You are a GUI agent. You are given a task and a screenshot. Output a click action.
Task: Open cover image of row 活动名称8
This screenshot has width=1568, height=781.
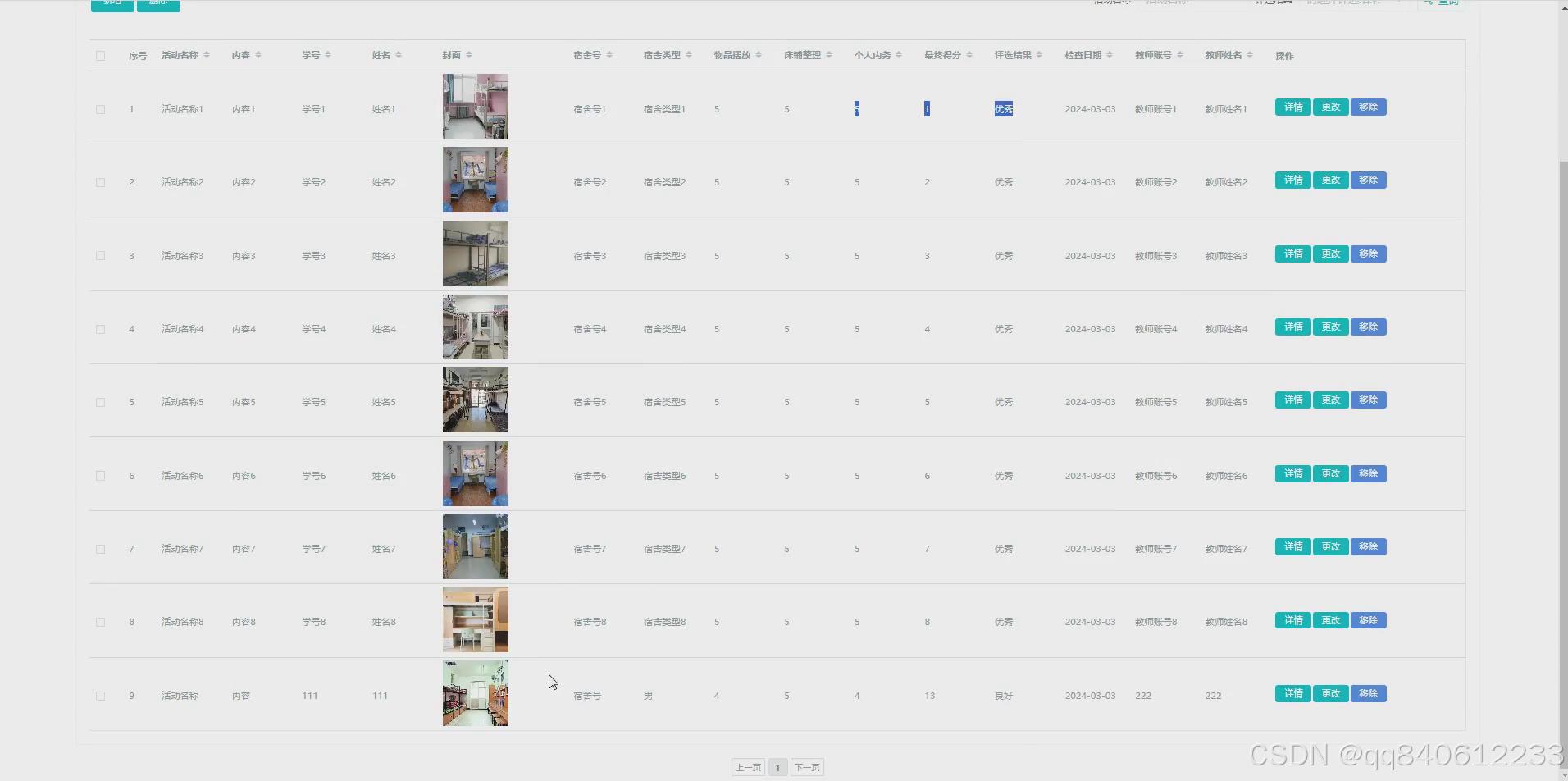click(x=476, y=619)
